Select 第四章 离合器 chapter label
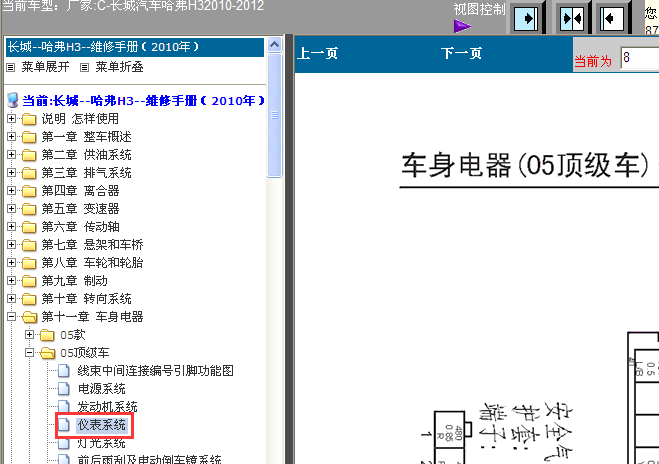 [80, 191]
